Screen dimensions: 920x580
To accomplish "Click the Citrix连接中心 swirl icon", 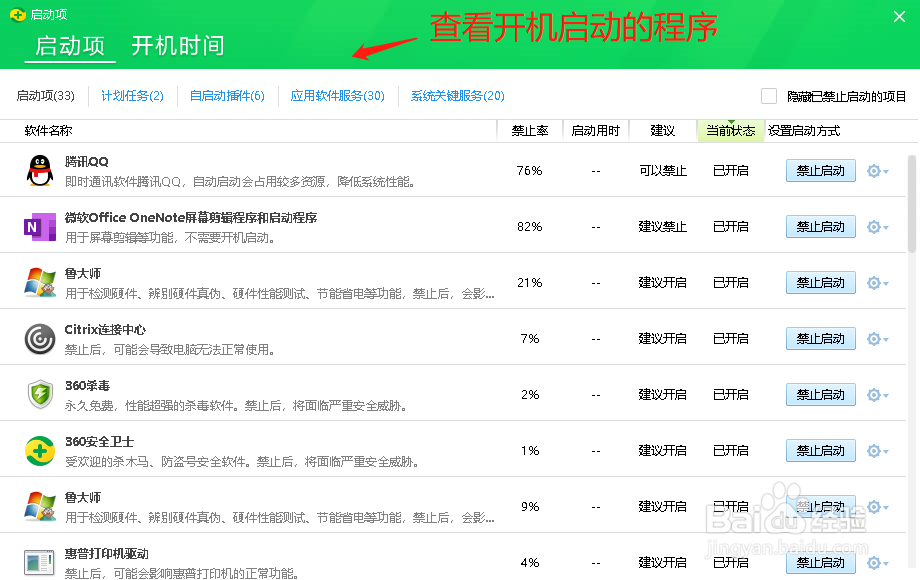I will tap(40, 339).
